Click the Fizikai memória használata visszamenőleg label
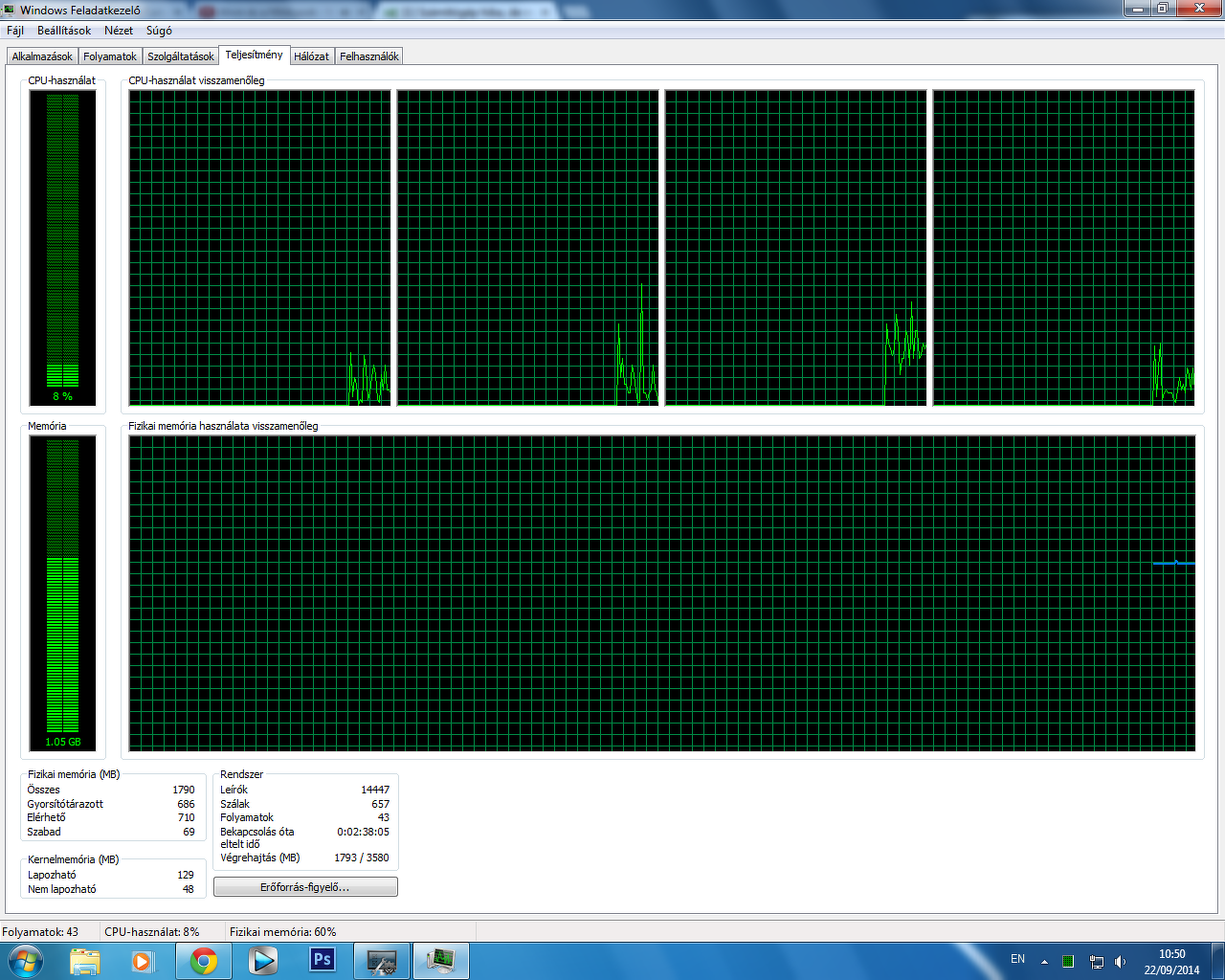Image resolution: width=1225 pixels, height=980 pixels. coord(223,426)
